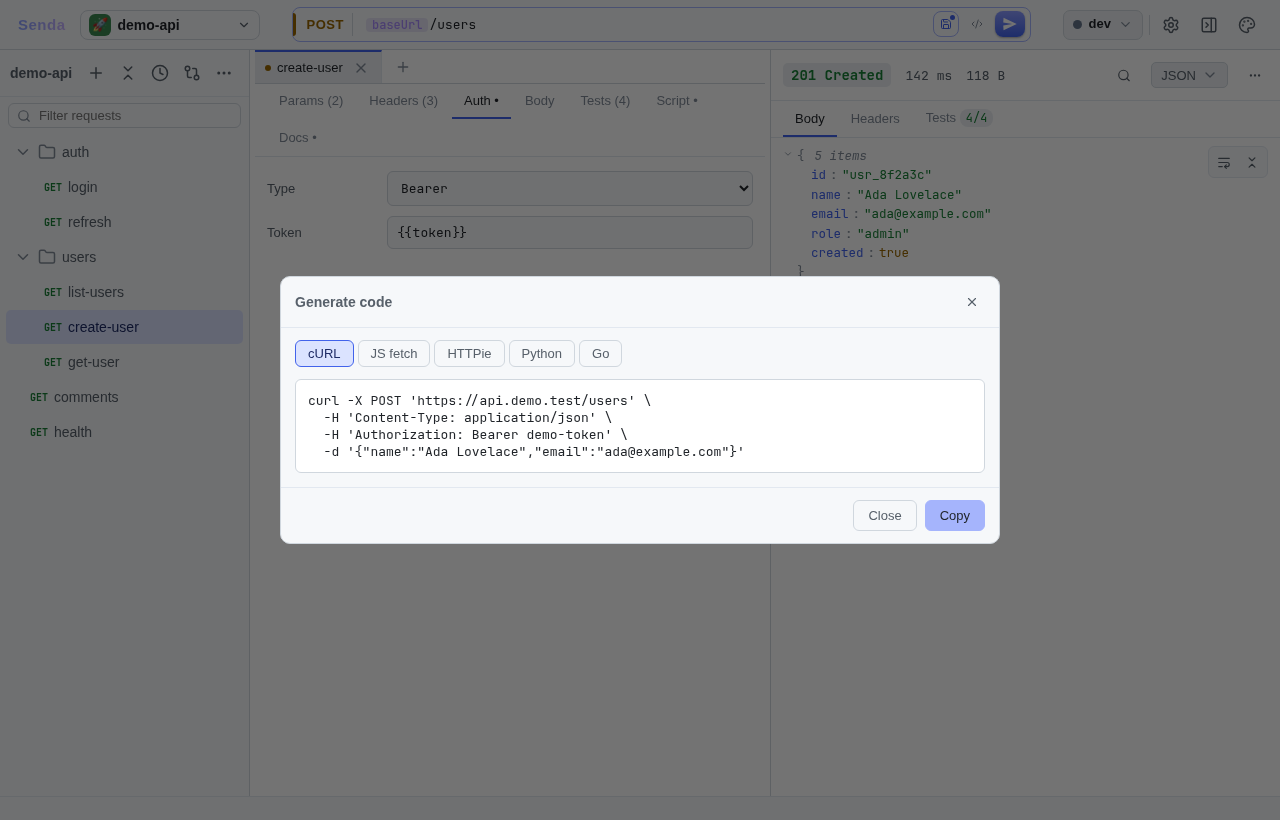Click inside the generated curl code box

(x=640, y=426)
